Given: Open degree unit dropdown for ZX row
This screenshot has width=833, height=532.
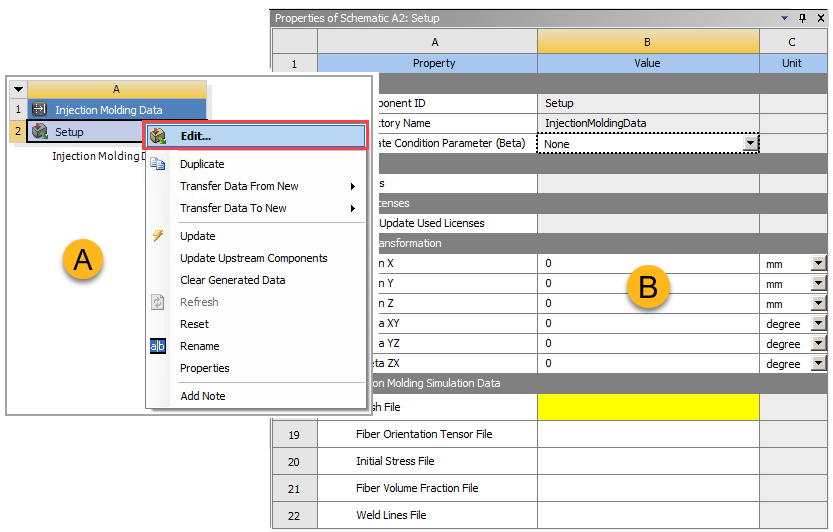Looking at the screenshot, I should point(818,364).
